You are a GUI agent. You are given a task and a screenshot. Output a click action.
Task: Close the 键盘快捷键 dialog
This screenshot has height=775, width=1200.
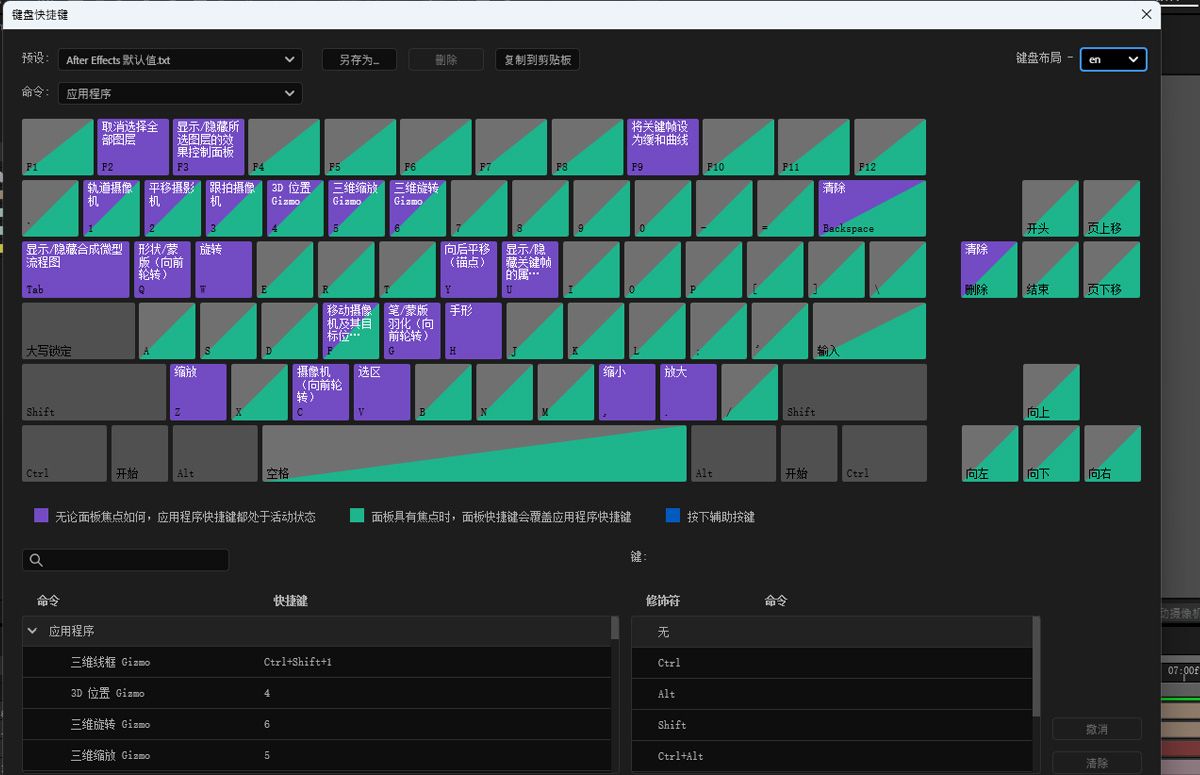[1146, 14]
